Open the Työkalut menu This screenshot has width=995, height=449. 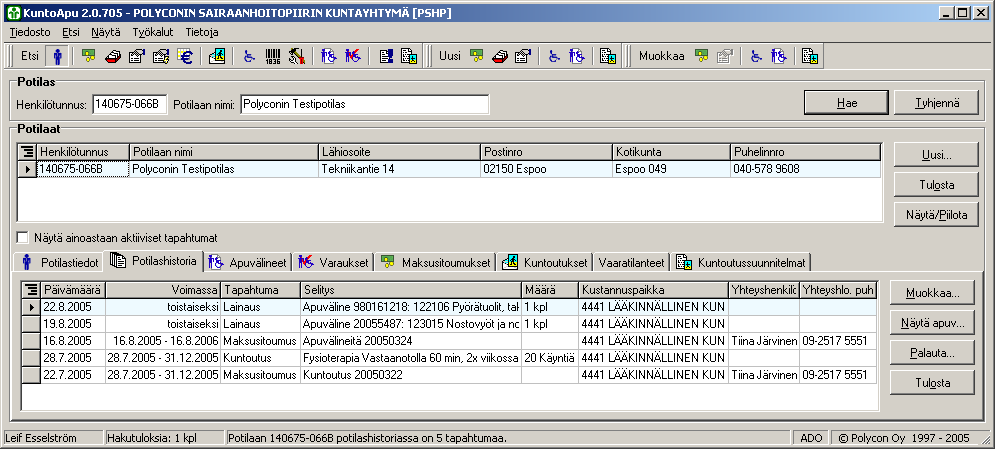point(153,32)
